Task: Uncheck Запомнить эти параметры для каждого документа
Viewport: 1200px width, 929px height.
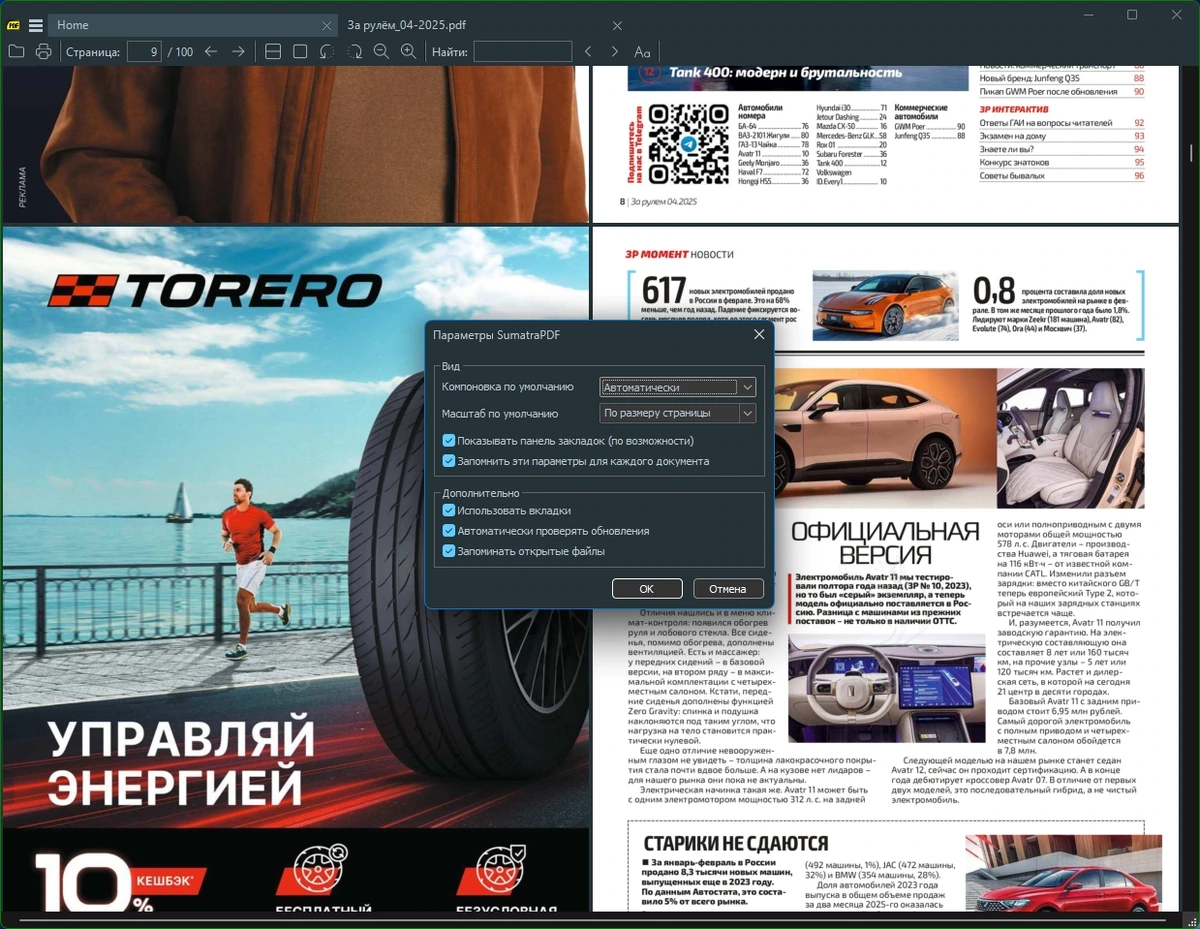Action: click(x=449, y=461)
